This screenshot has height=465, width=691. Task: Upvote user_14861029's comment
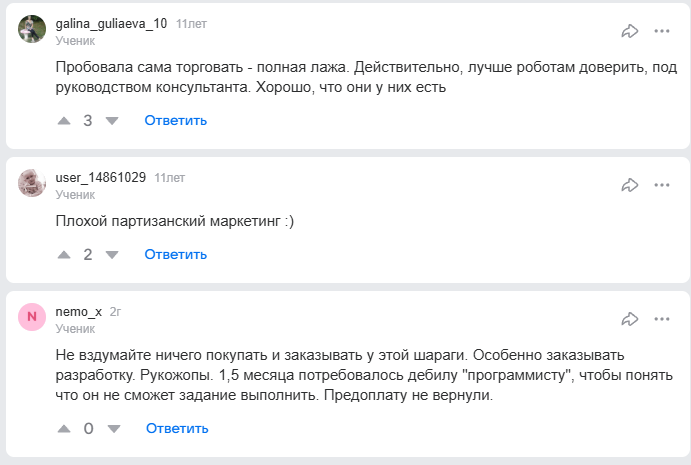[64, 254]
